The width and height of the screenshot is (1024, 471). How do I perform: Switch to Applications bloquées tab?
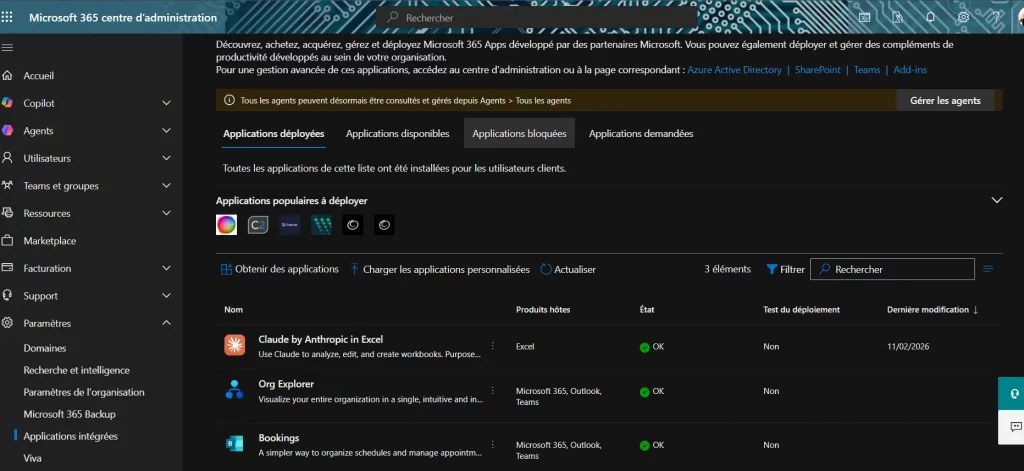click(519, 133)
